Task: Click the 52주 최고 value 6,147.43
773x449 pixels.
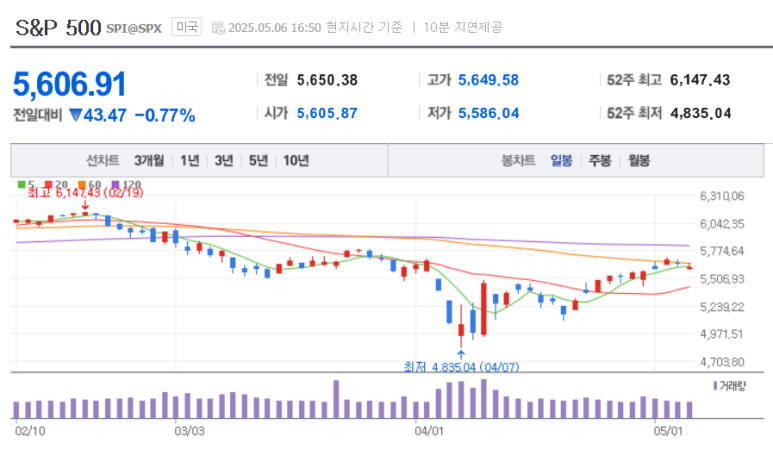Action: click(700, 80)
